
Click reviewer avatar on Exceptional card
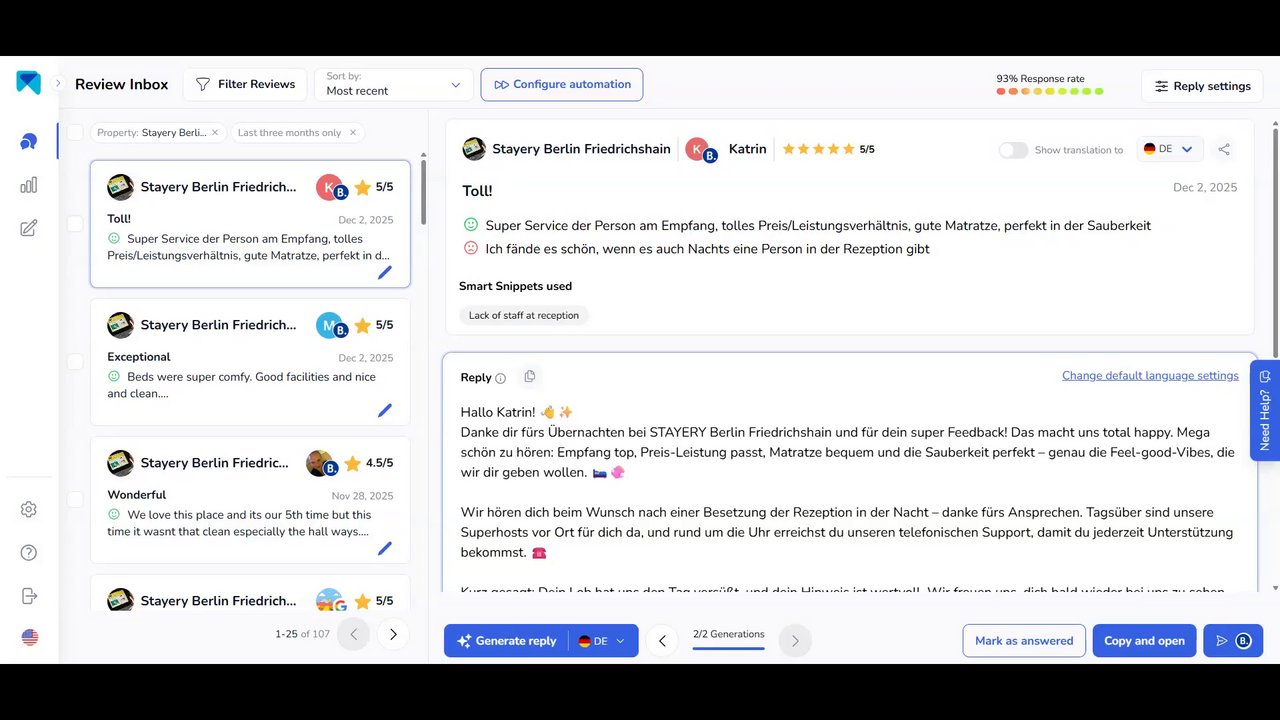tap(331, 325)
